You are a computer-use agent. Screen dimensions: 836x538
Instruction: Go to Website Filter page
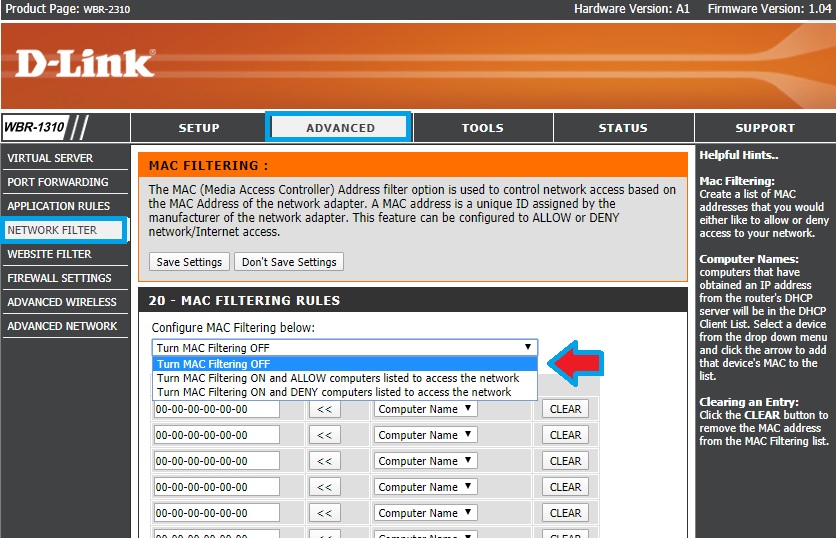50,254
